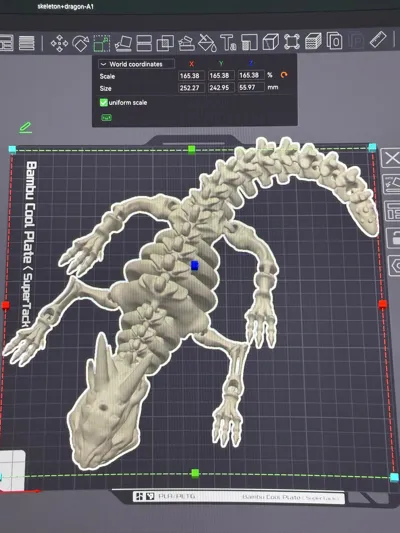Click the 'Size' row label

click(x=105, y=89)
